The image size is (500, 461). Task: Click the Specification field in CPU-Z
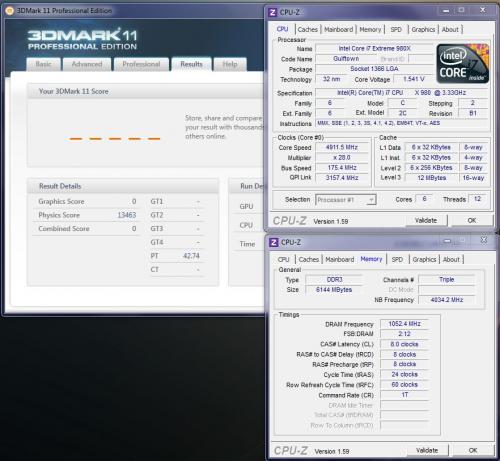pos(402,93)
